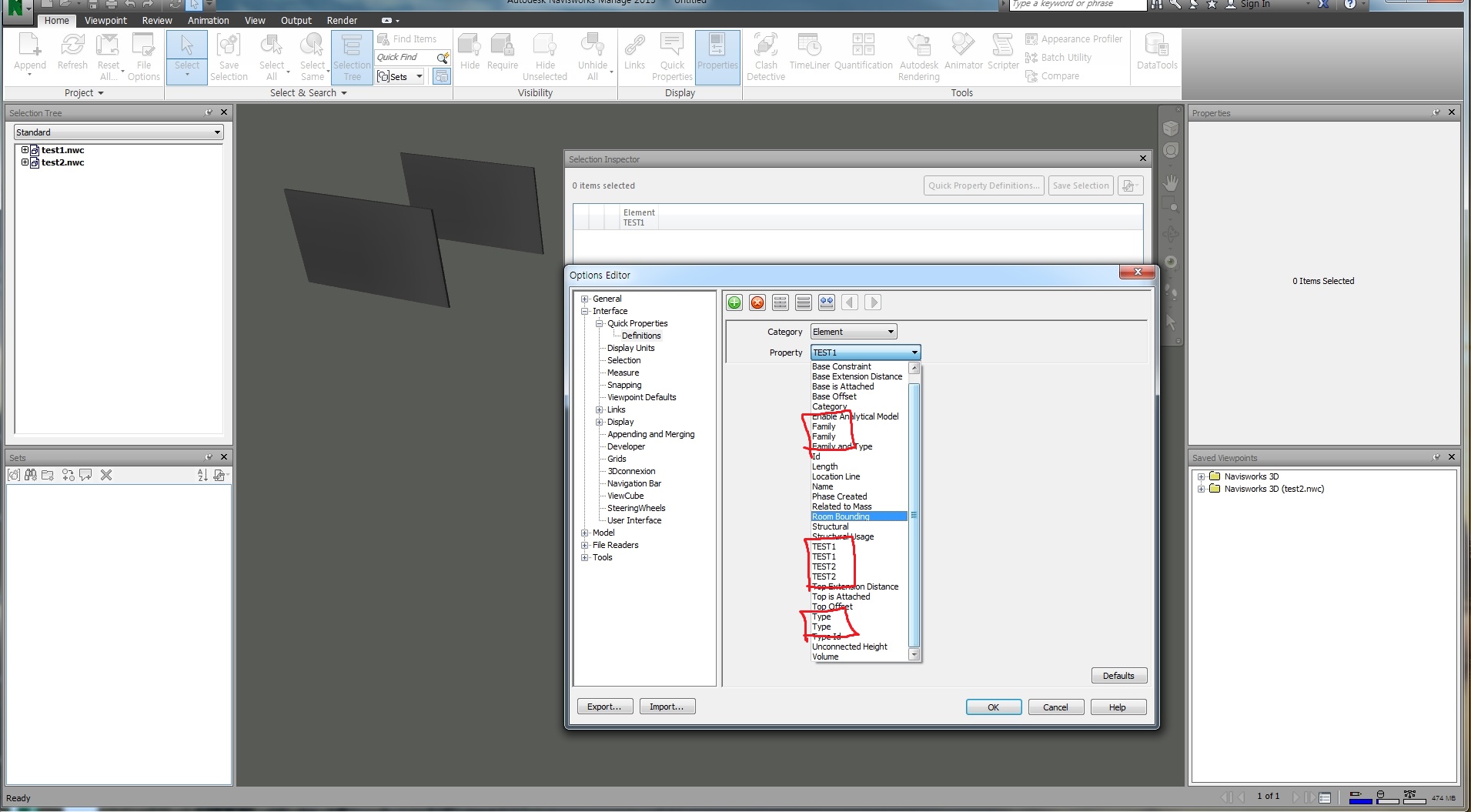Expand the General node in Options Editor
The width and height of the screenshot is (1471, 812).
(585, 299)
